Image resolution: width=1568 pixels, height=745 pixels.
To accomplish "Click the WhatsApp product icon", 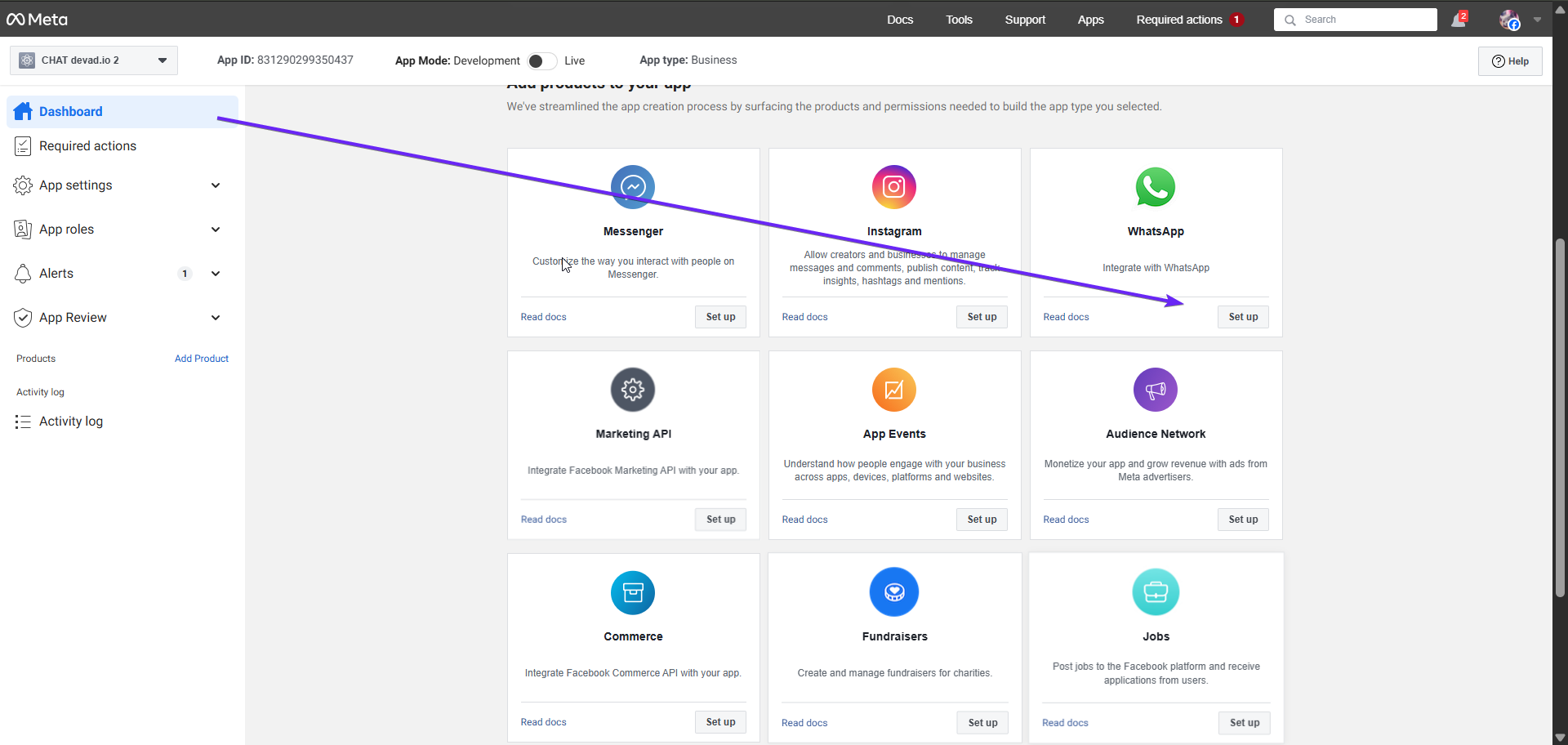I will (x=1156, y=187).
